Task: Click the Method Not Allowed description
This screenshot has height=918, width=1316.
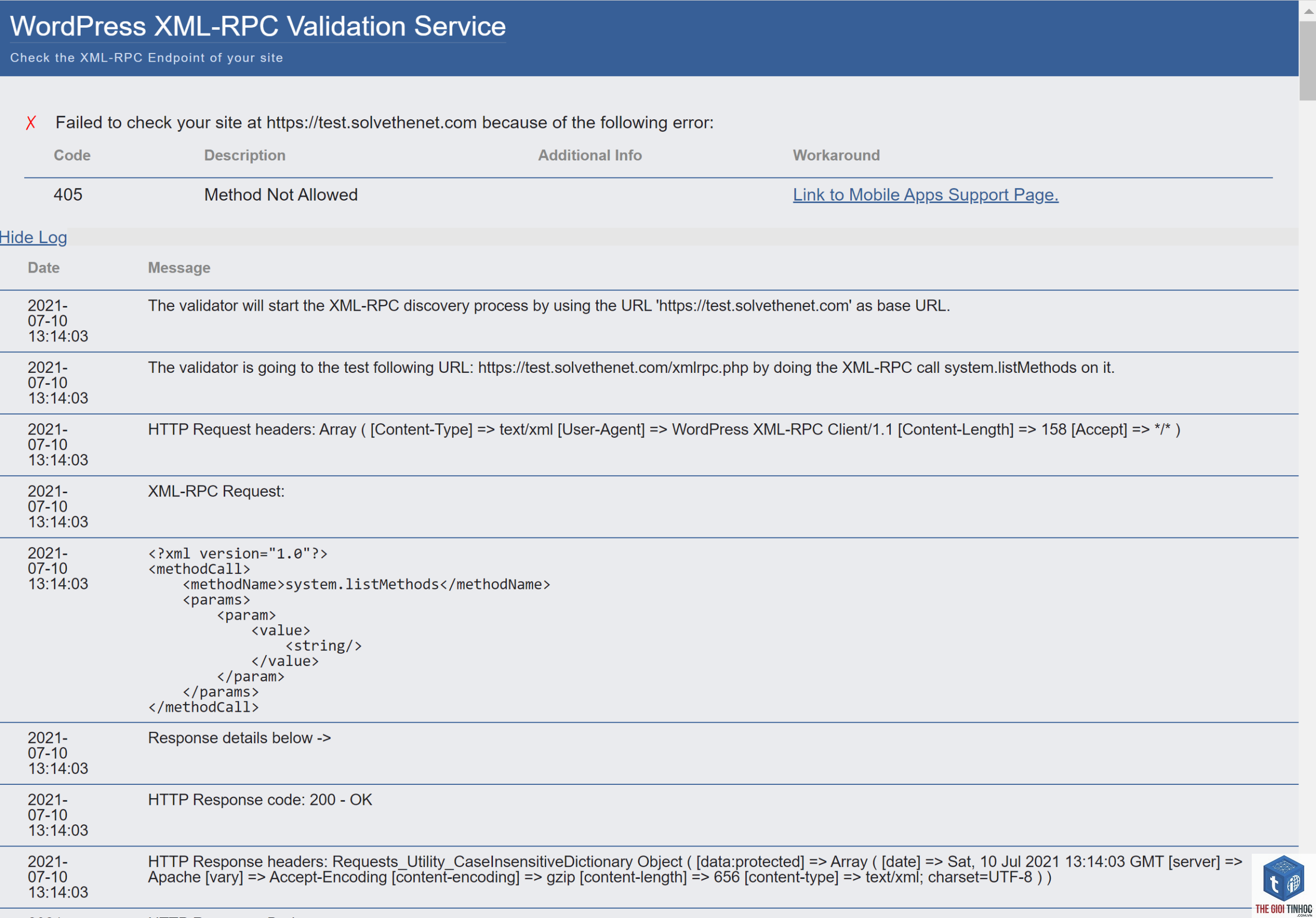Action: (281, 195)
